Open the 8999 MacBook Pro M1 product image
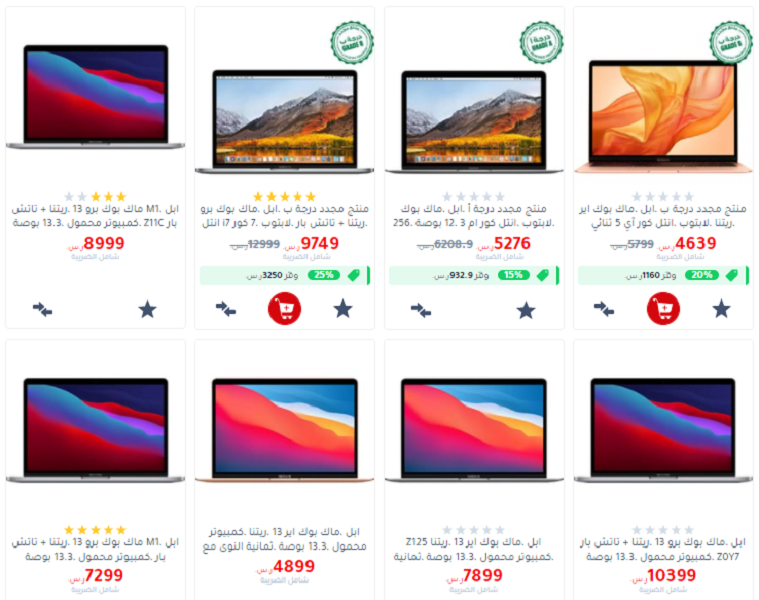The width and height of the screenshot is (759, 600). pos(95,96)
